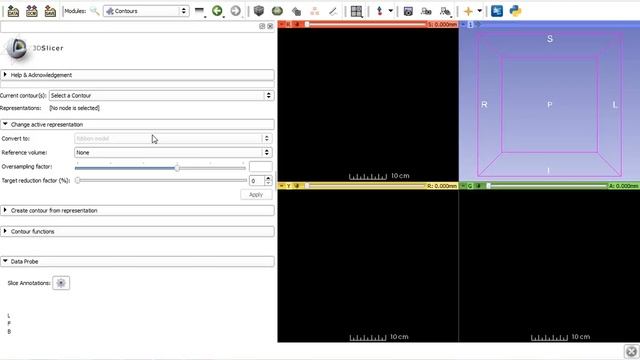
Task: Open the Python interactor icon
Action: tap(516, 11)
